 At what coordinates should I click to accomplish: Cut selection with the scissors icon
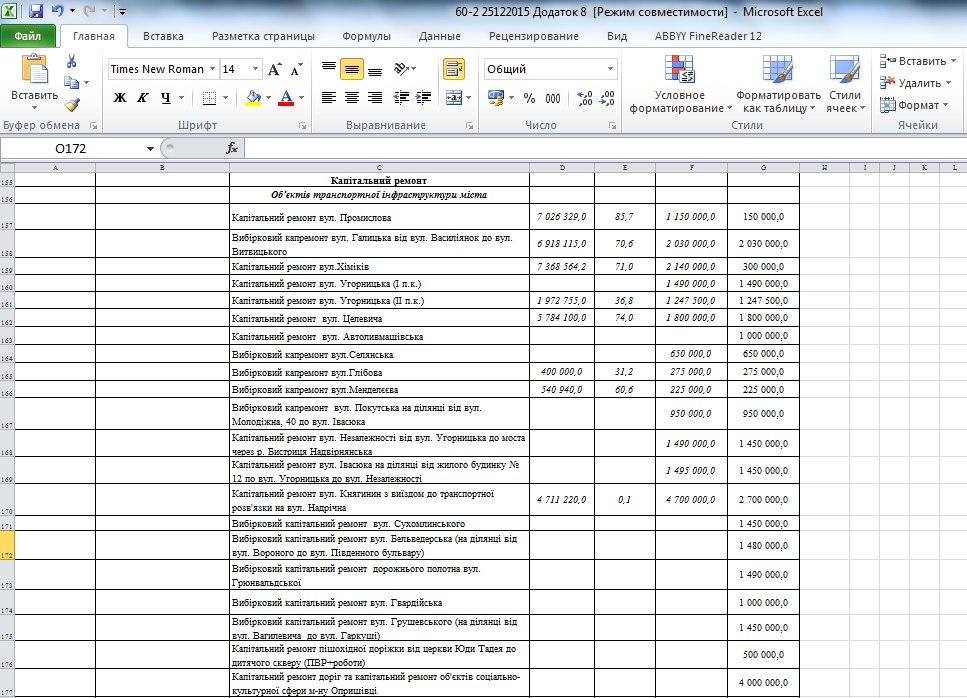72,60
